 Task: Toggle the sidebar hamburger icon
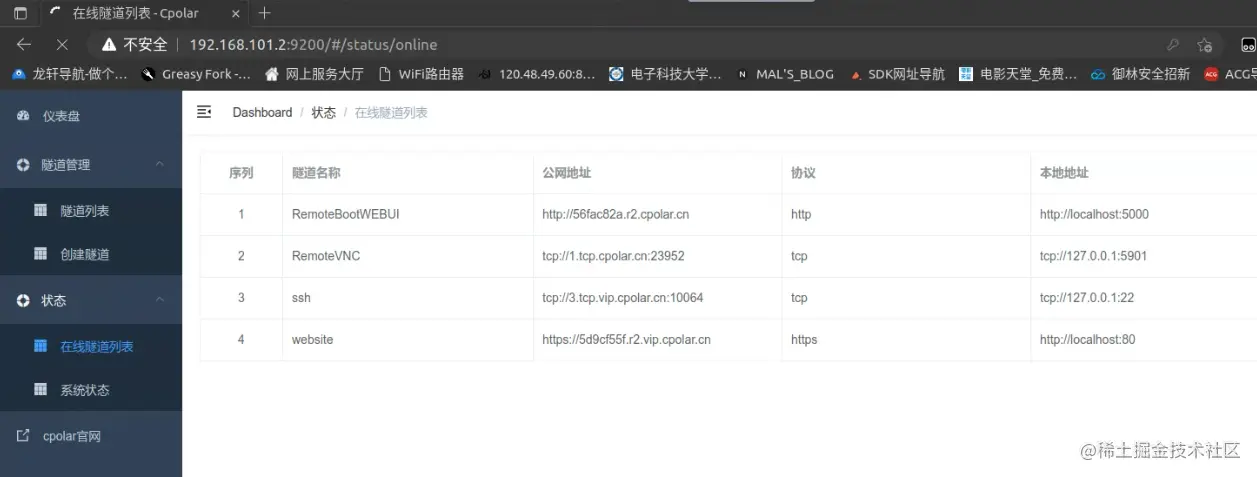coord(204,112)
